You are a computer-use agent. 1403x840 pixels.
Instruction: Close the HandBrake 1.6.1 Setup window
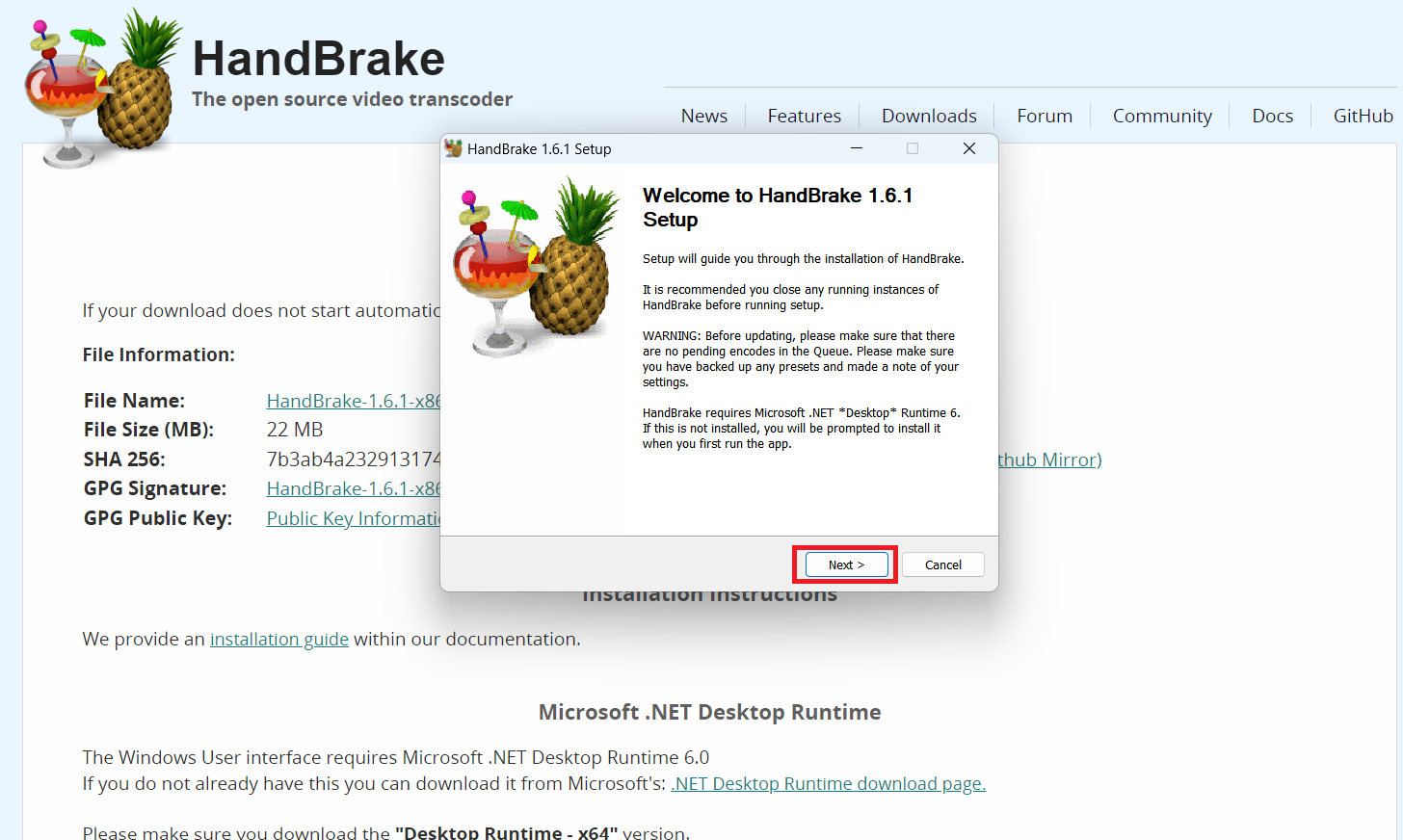pyautogui.click(x=969, y=148)
